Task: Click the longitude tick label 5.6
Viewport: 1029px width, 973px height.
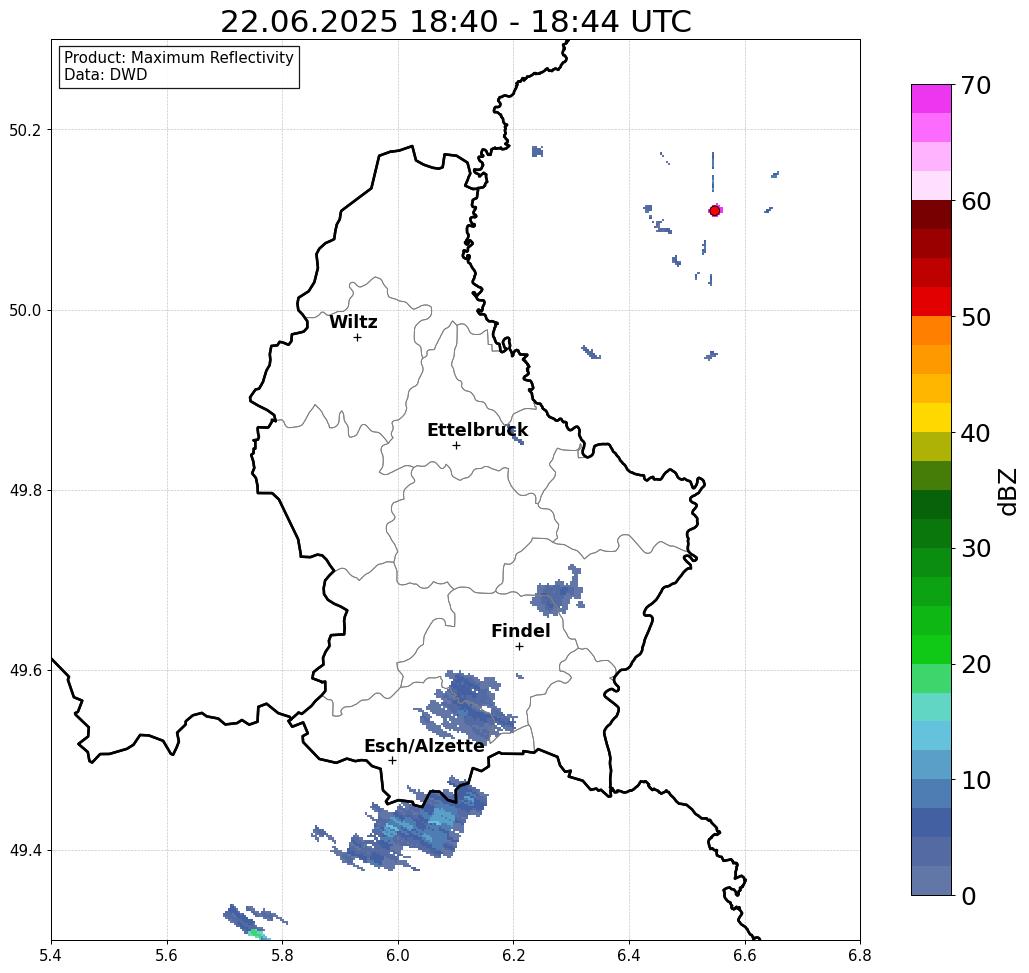Action: tap(167, 955)
